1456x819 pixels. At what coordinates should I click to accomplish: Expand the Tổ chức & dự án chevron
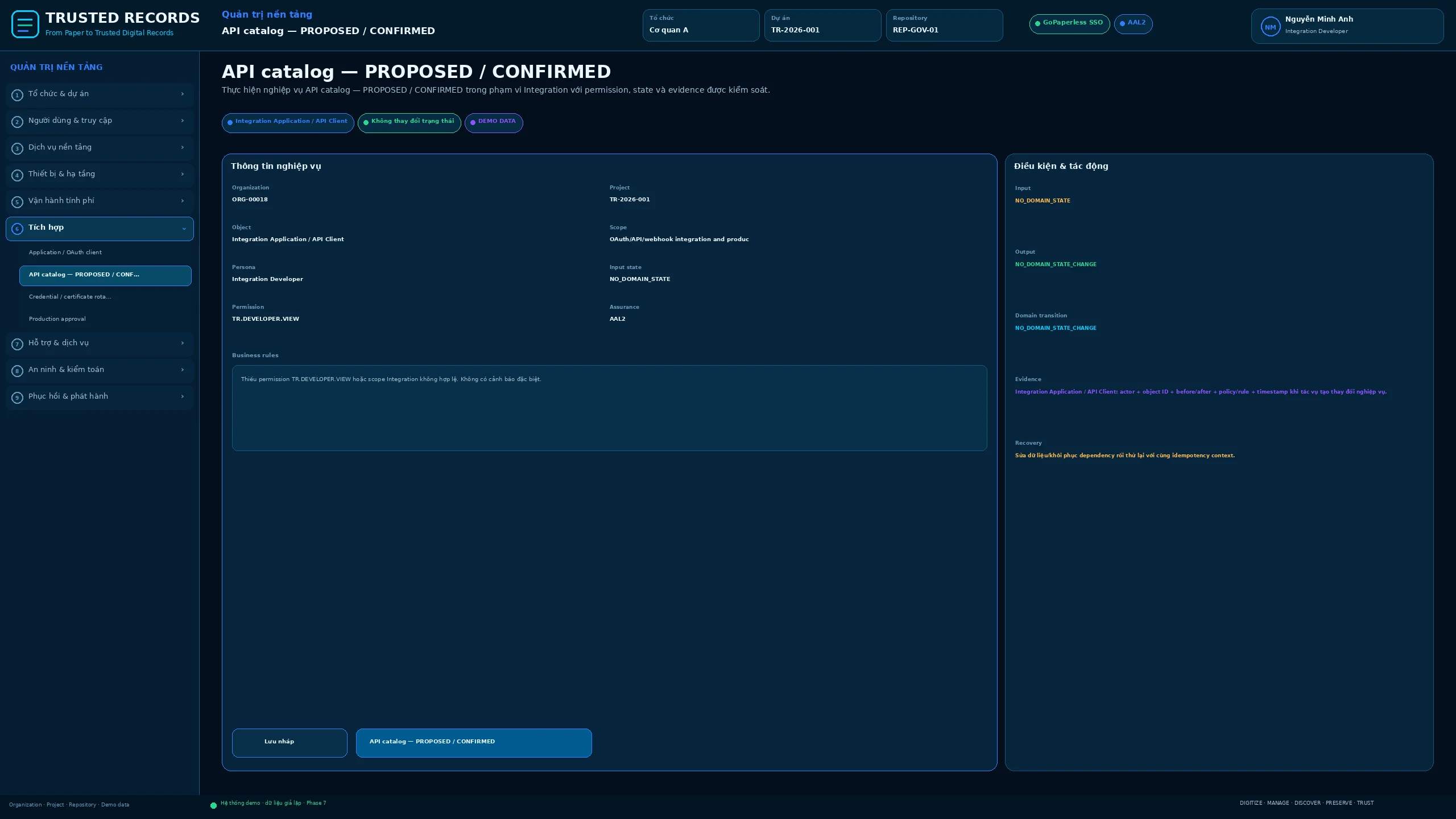(183, 94)
